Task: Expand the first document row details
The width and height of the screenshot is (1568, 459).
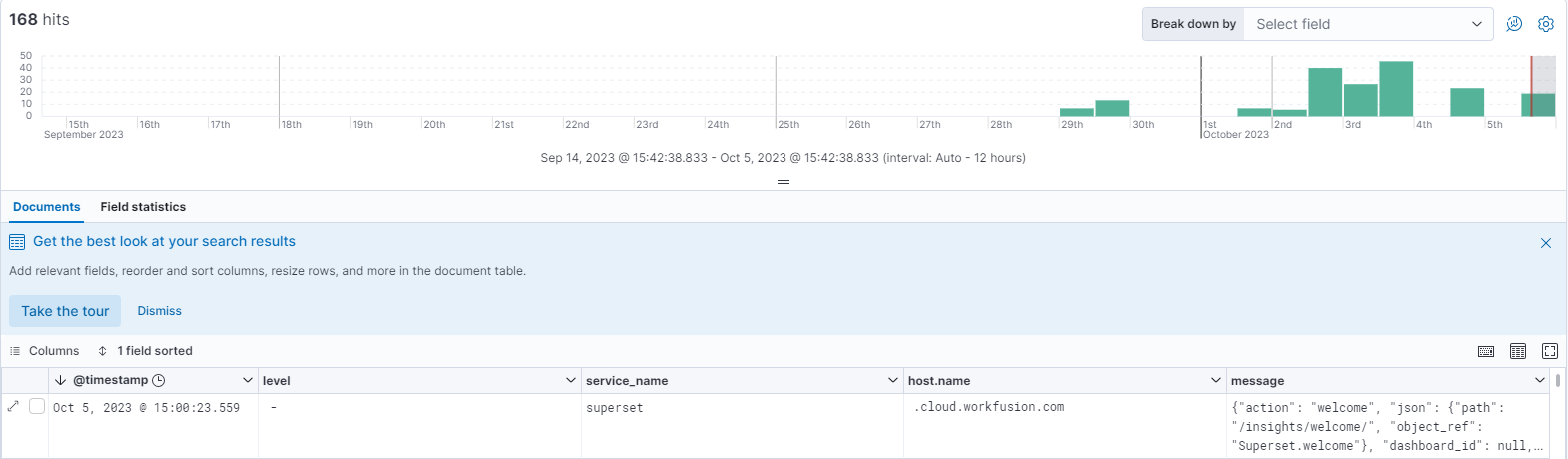Action: click(x=13, y=406)
